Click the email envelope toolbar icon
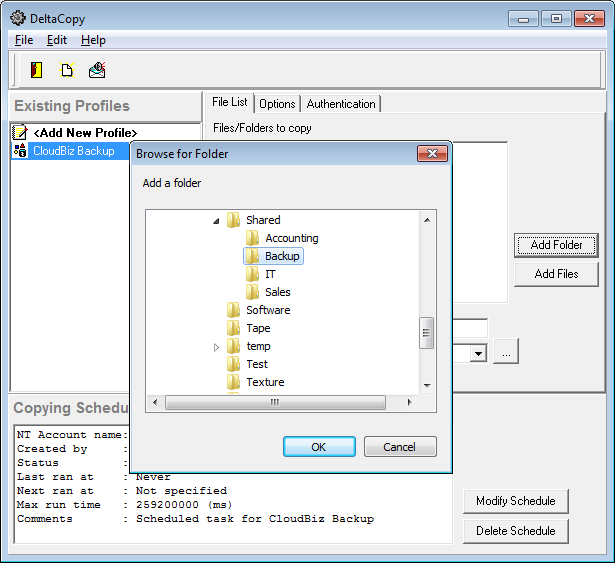 click(97, 70)
